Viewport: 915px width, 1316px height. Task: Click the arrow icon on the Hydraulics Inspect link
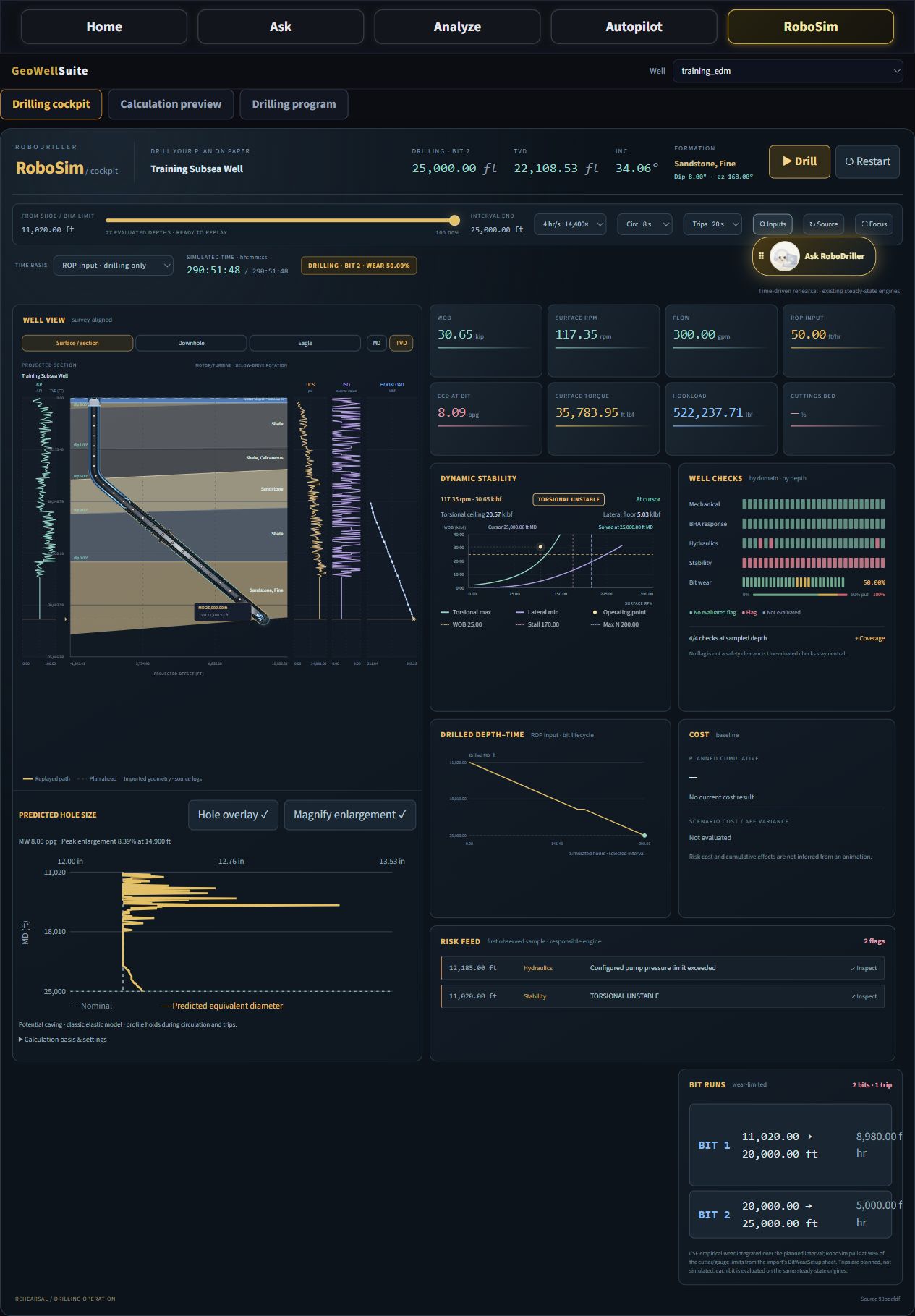853,968
